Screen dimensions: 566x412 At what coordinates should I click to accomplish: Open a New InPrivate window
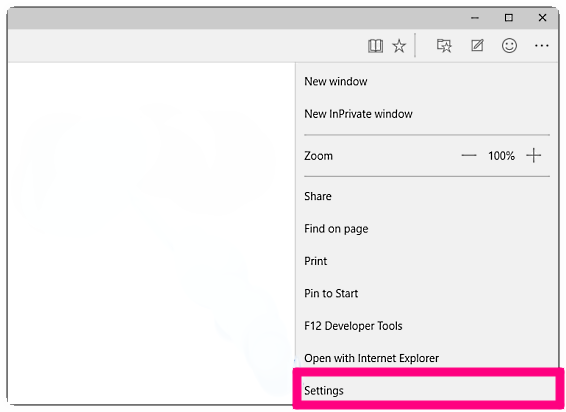coord(358,114)
